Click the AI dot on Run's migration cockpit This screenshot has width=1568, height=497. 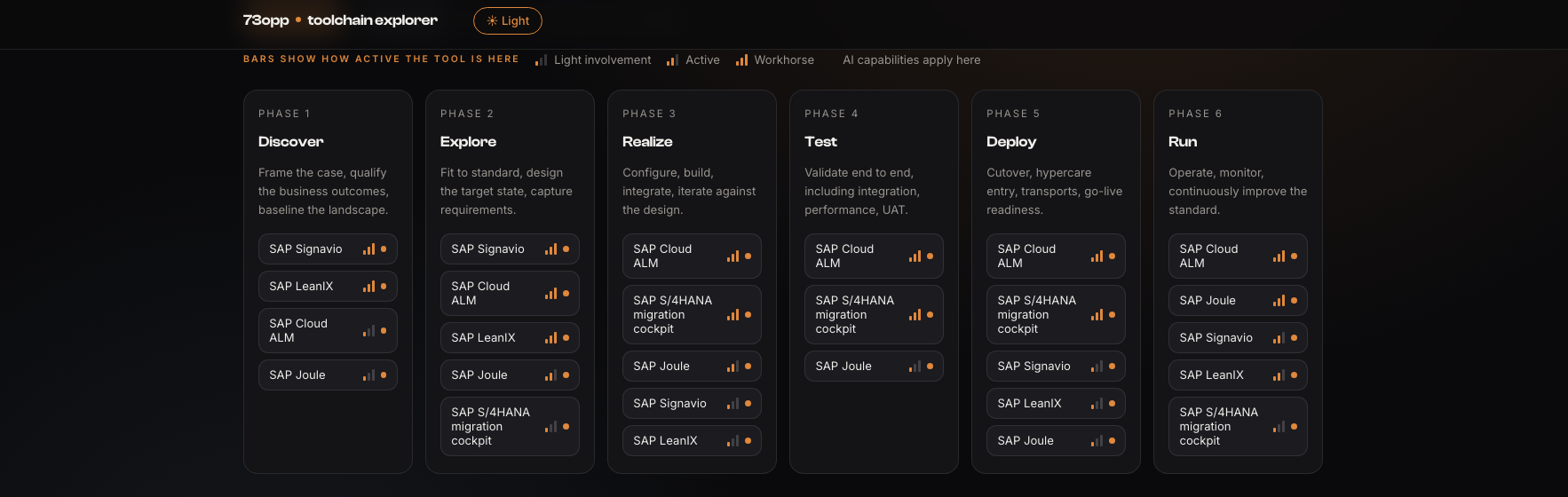click(x=1294, y=427)
